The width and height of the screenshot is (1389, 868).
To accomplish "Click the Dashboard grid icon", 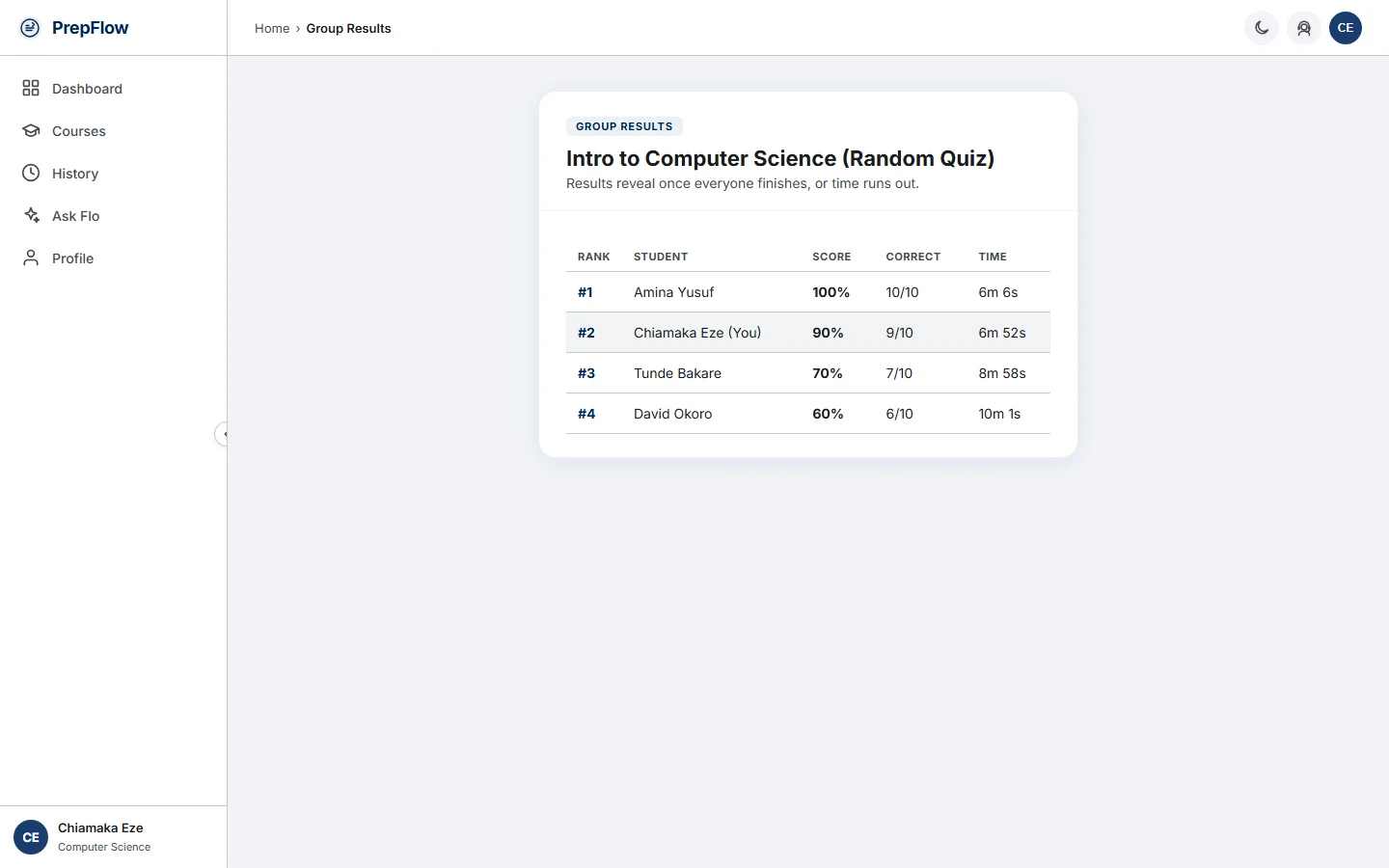I will (x=31, y=89).
